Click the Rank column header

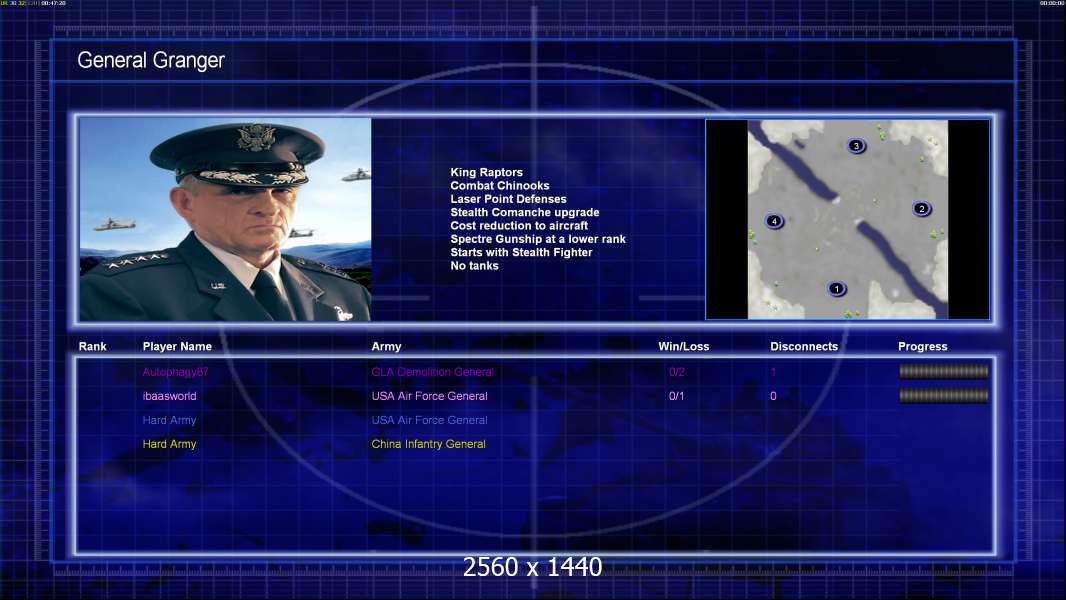click(x=92, y=347)
